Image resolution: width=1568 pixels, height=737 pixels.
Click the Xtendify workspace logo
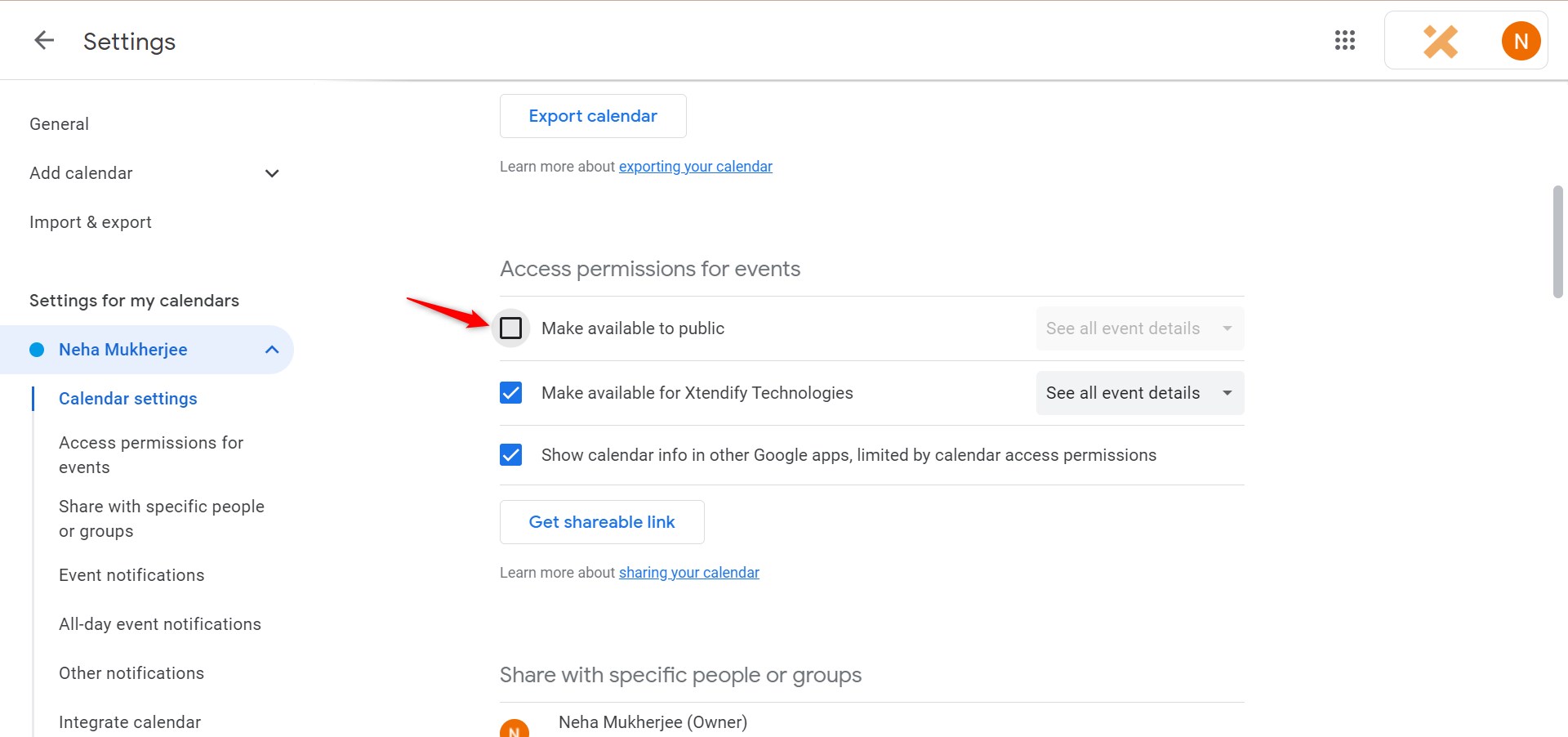[1441, 40]
